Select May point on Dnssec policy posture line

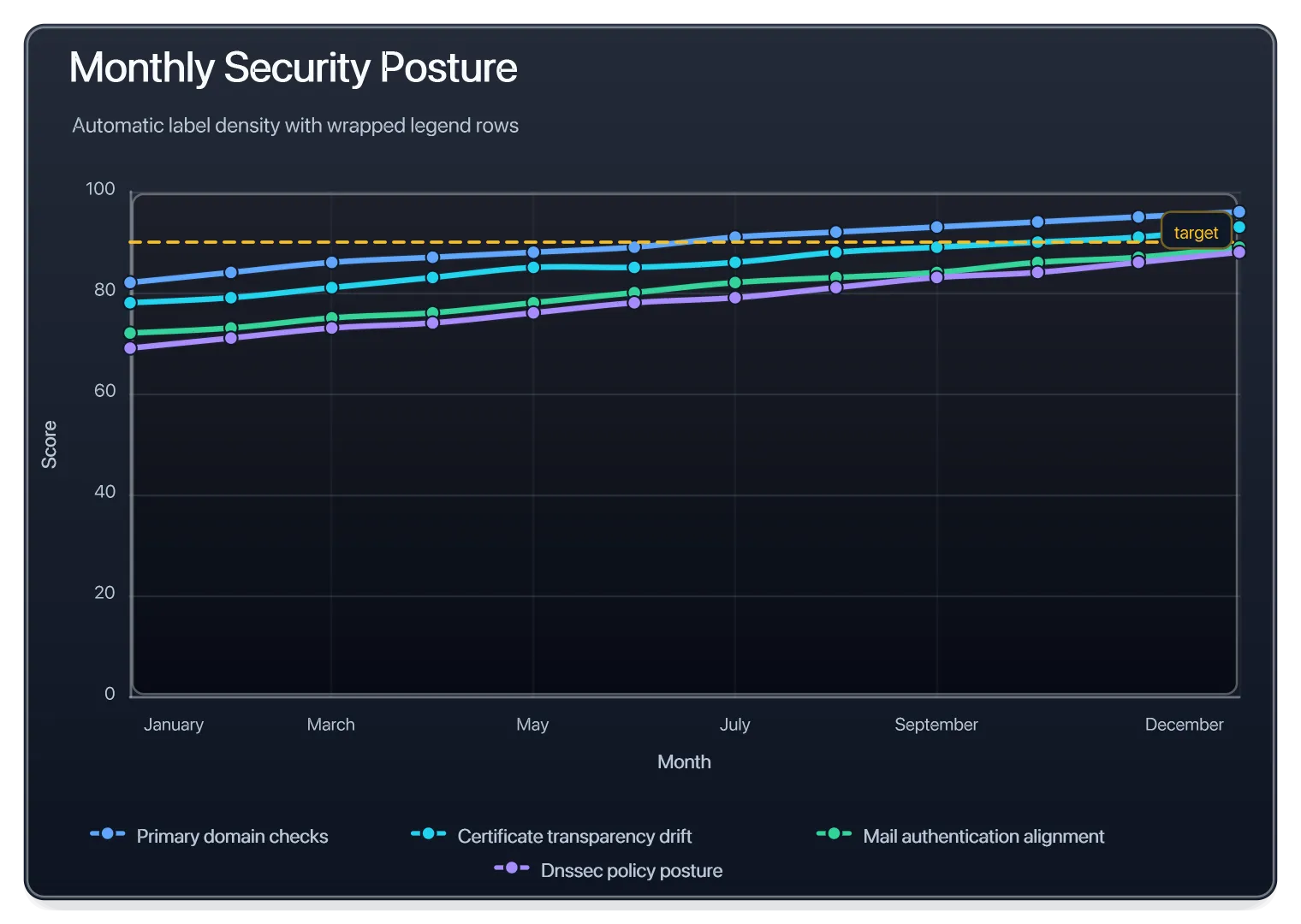(x=533, y=313)
